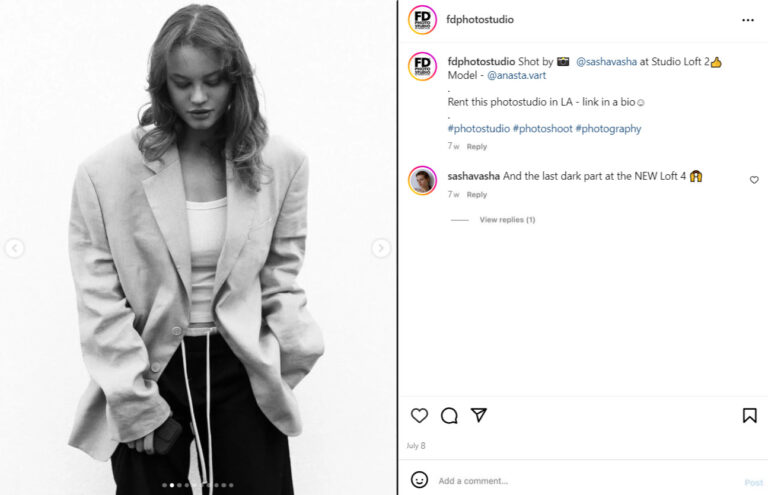This screenshot has width=768, height=495.
Task: Click the Post comment button
Action: click(753, 482)
